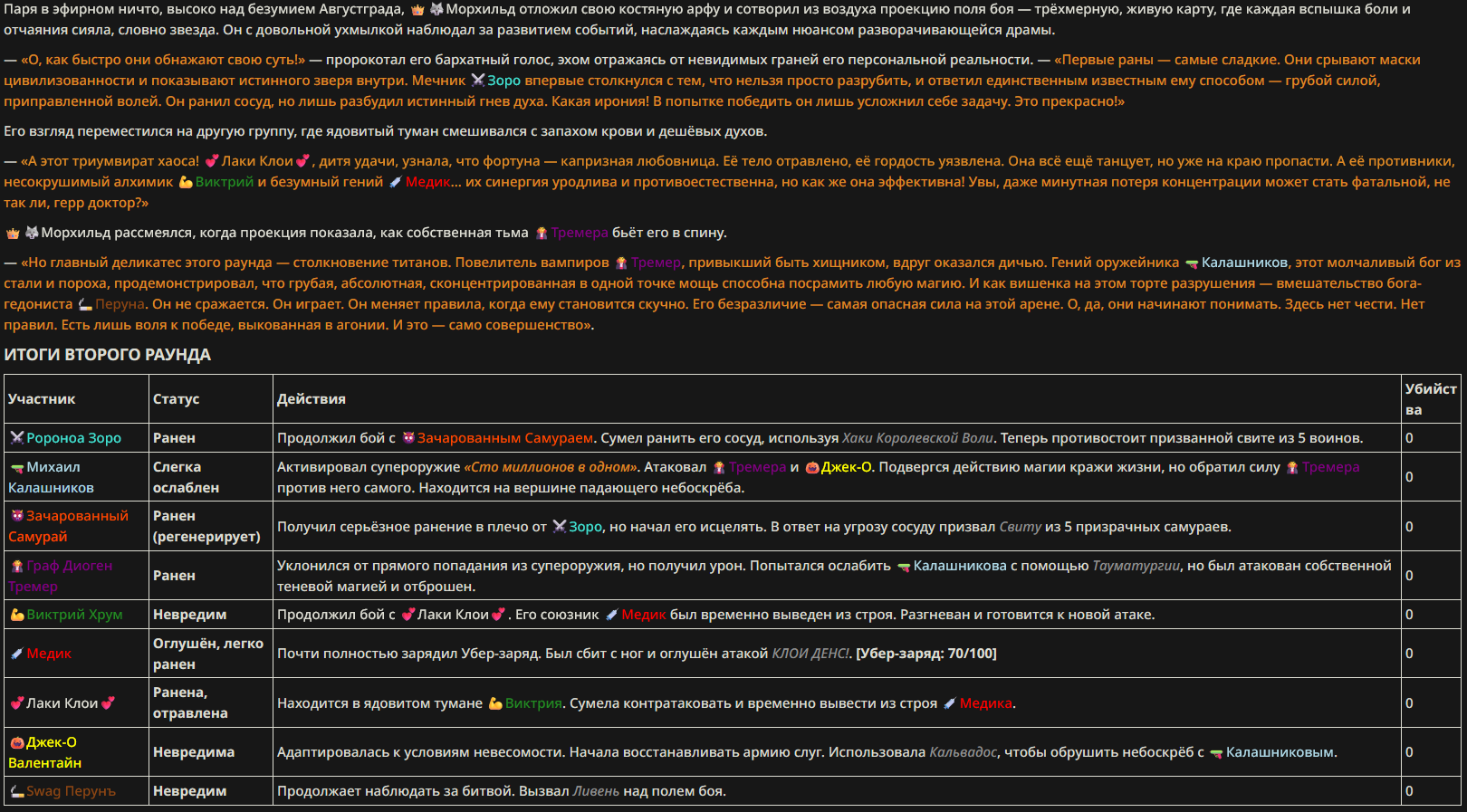Select the name Граф Диоген Тремер
This screenshot has height=812, width=1467.
click(61, 576)
